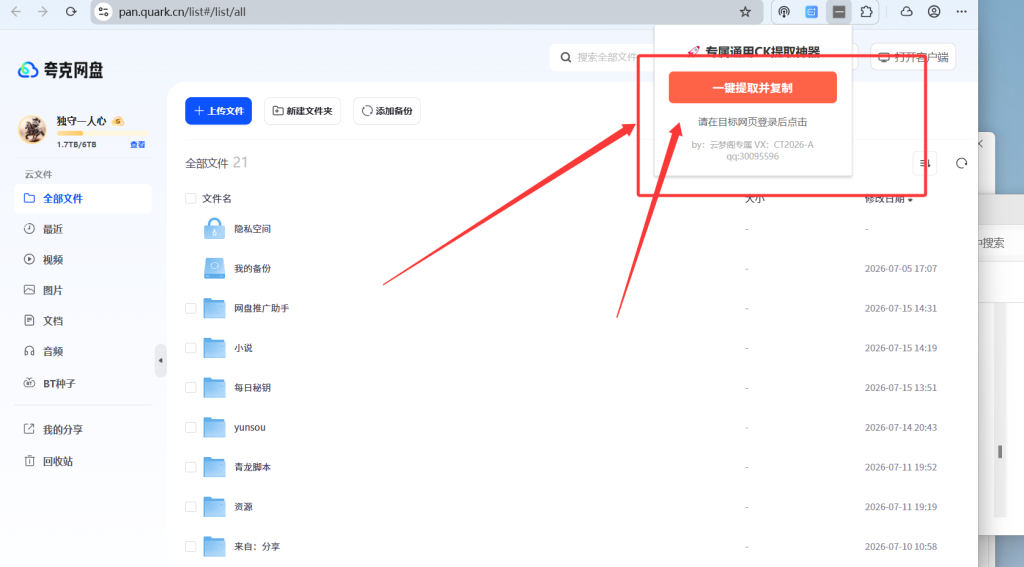1024x567 pixels.
Task: Click the 每日秘钥 folder name
Action: click(253, 388)
